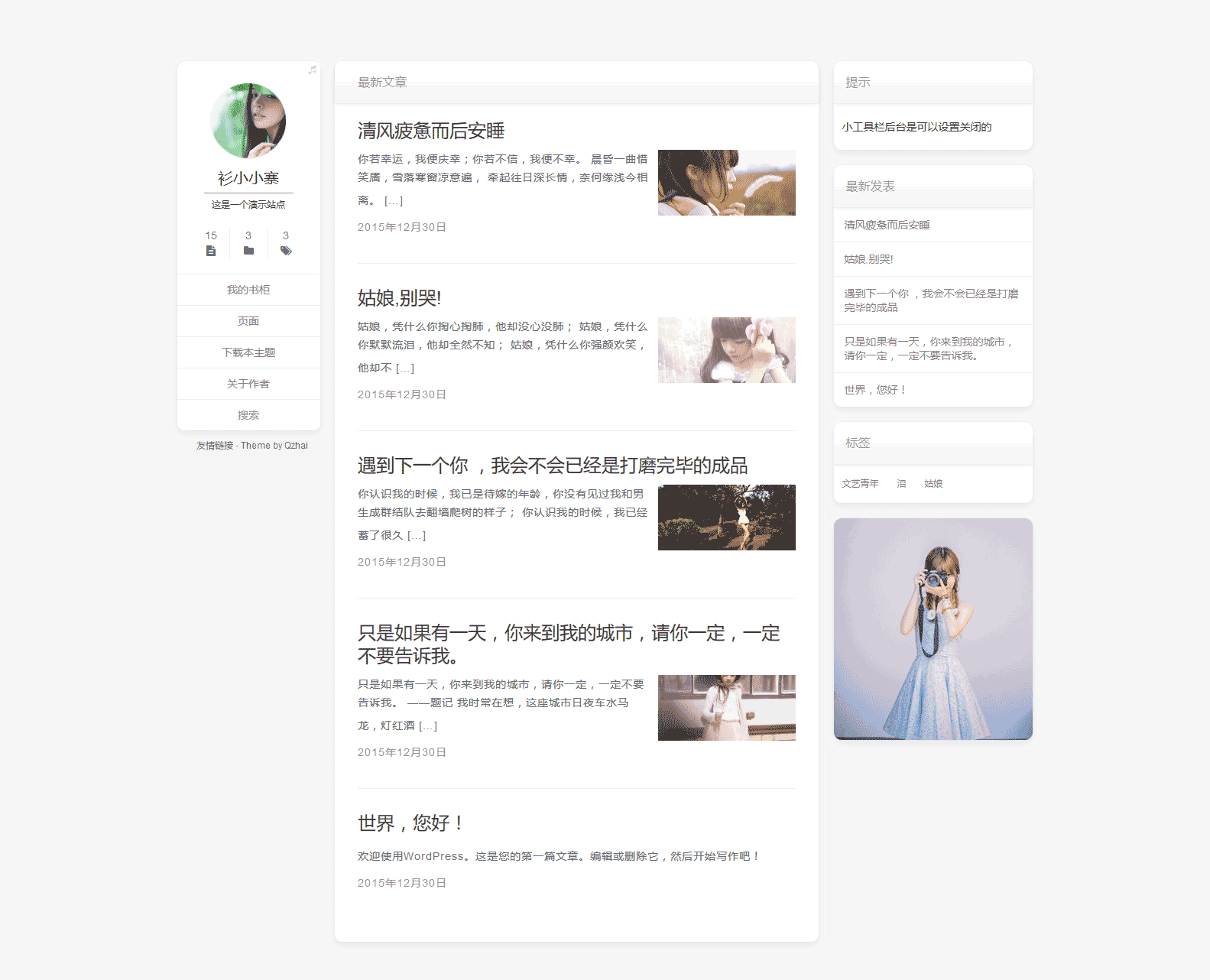Click the 泪 tag in the tag widget
This screenshot has height=980, width=1210.
(901, 484)
